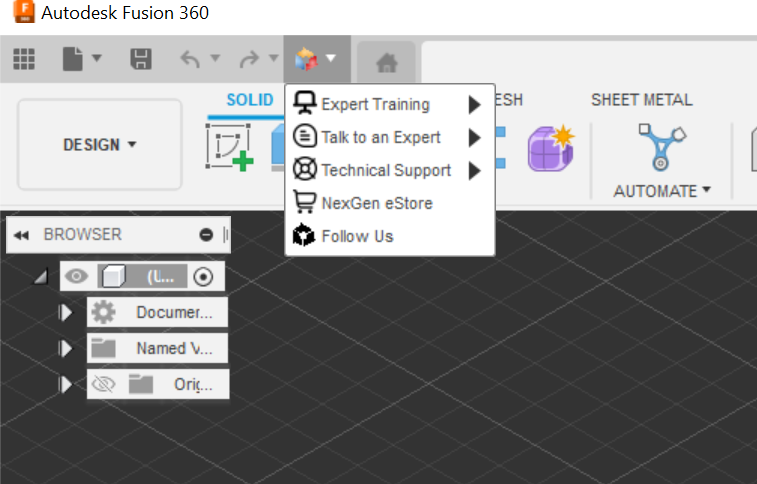
Task: Switch to the SHEET METAL tab
Action: [642, 100]
